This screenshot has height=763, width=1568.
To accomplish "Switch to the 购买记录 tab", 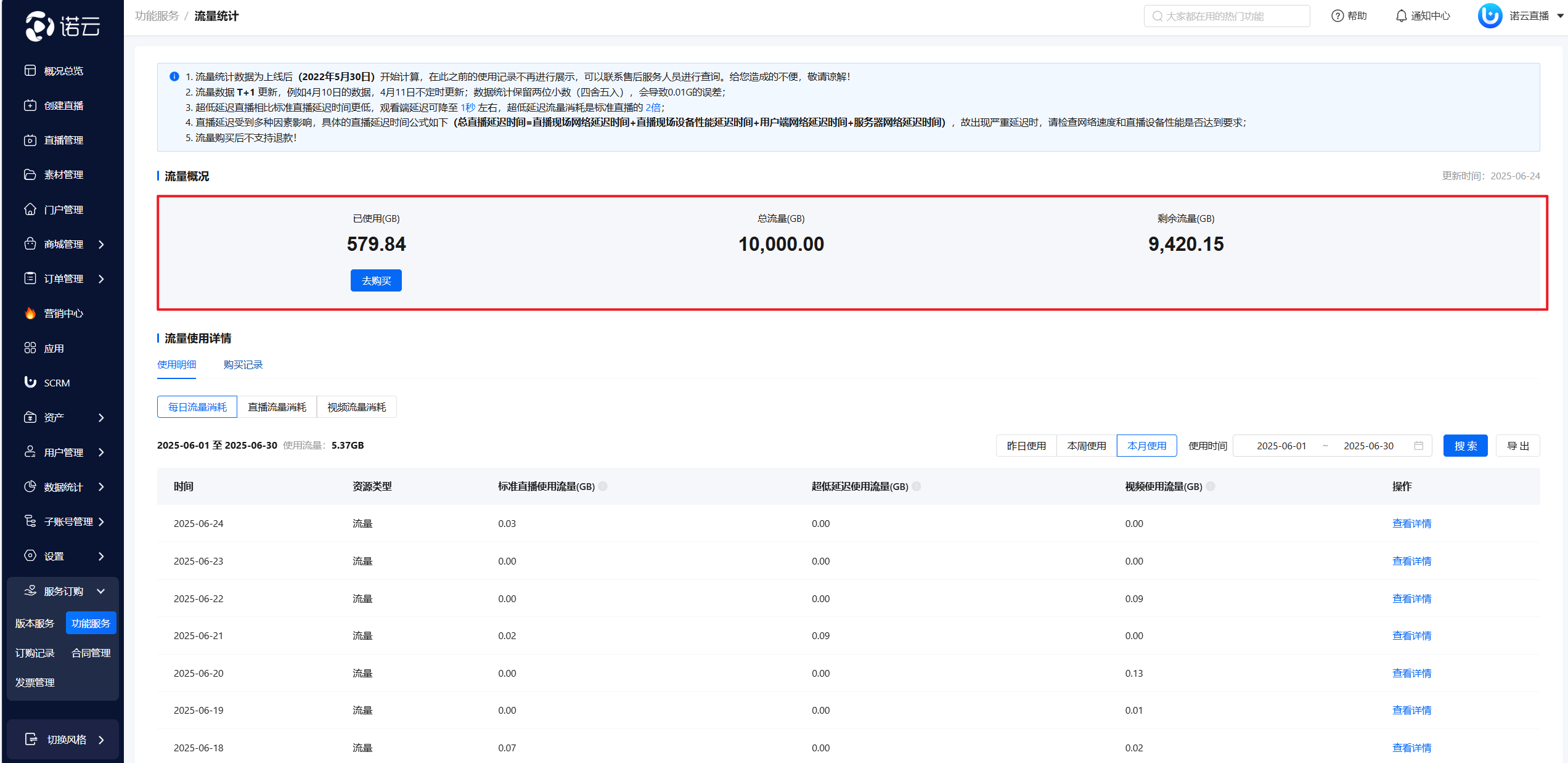I will point(243,365).
